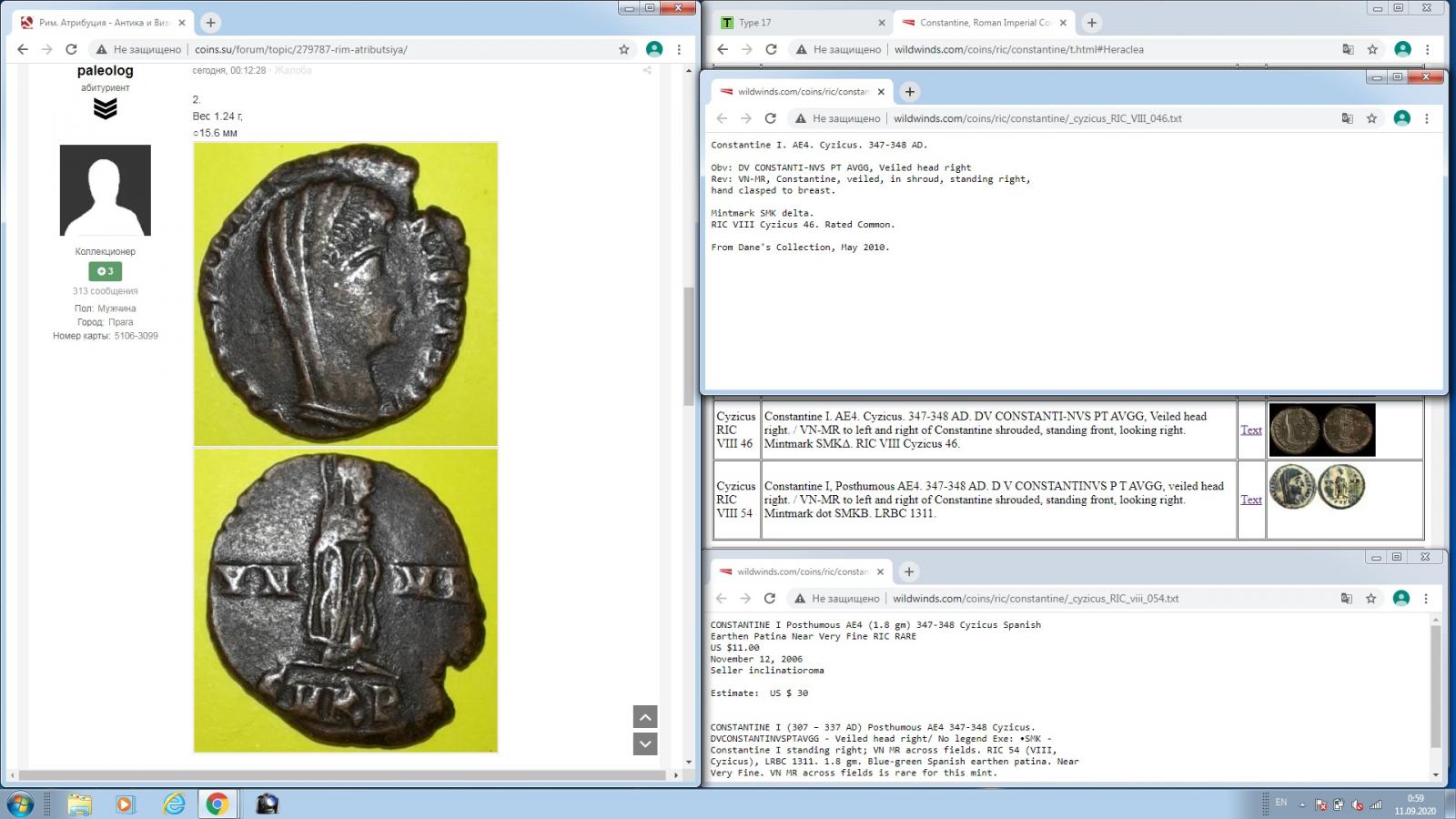Reload the coins.su forum page

[x=71, y=49]
